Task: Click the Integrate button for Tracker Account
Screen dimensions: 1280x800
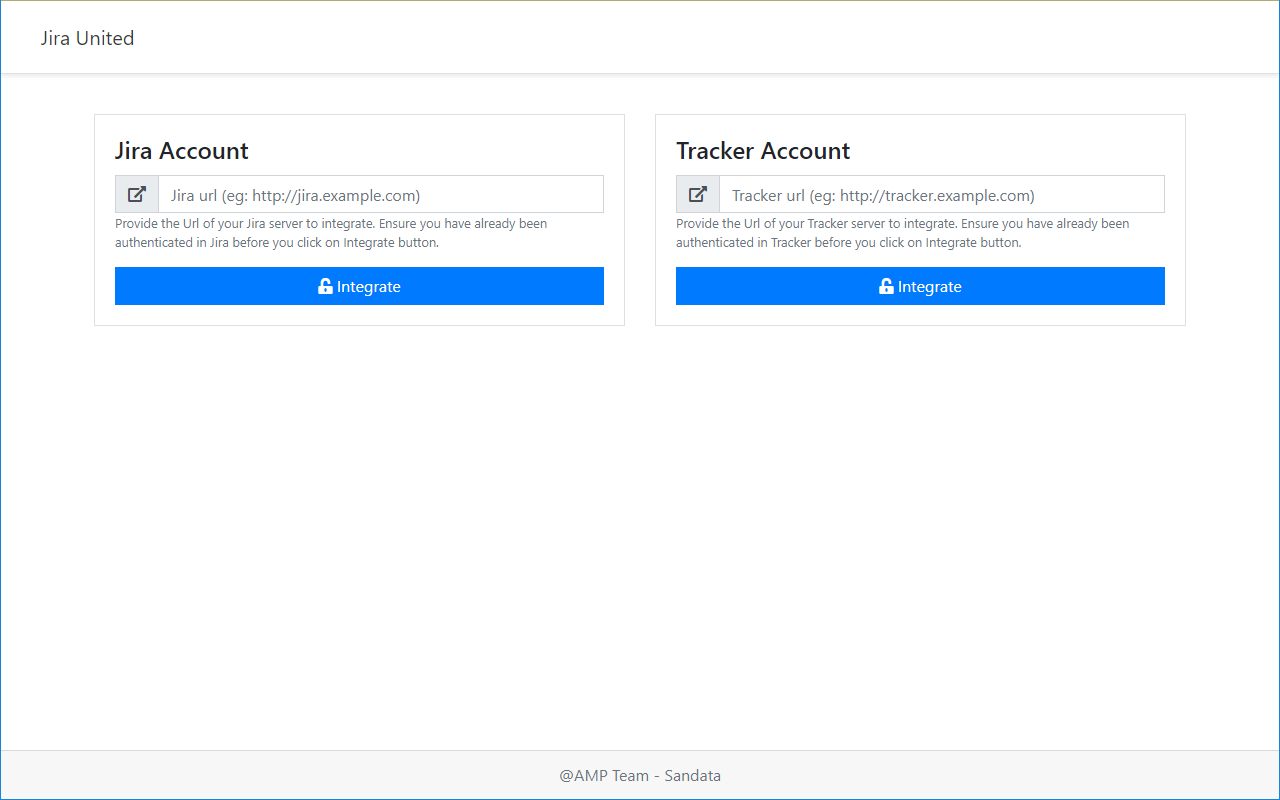Action: (x=920, y=286)
